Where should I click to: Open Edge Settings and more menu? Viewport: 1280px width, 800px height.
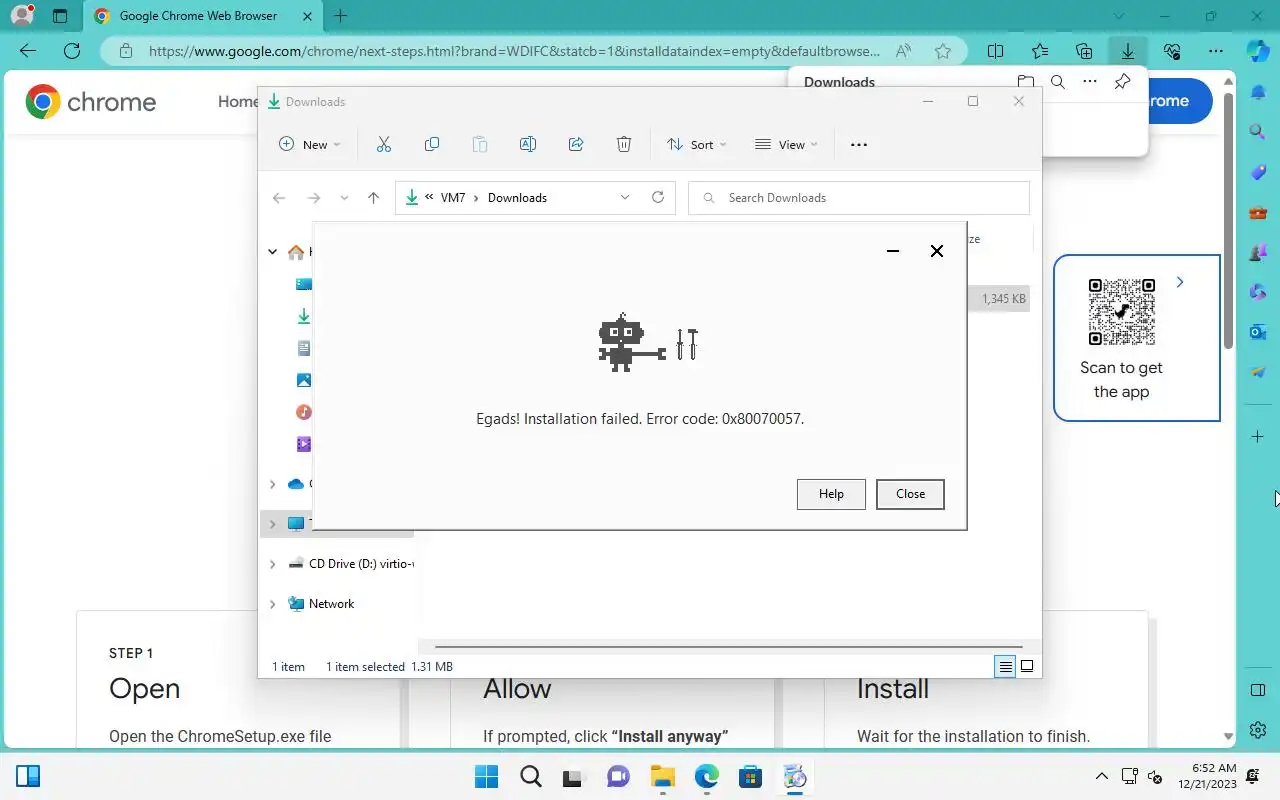pyautogui.click(x=1216, y=51)
